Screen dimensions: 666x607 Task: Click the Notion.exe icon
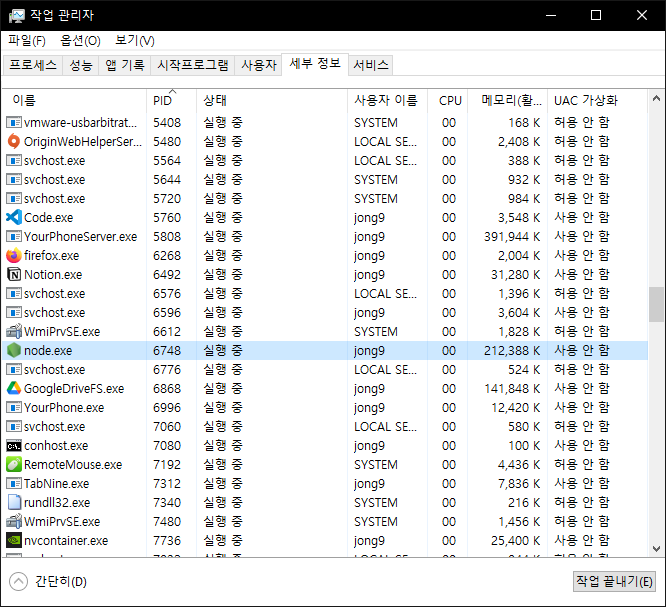point(14,274)
